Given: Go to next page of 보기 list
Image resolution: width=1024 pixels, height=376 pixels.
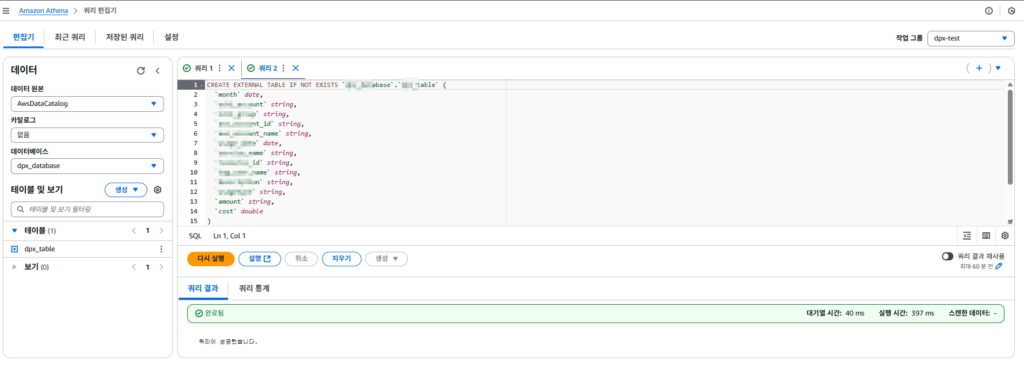Looking at the screenshot, I should [x=161, y=267].
